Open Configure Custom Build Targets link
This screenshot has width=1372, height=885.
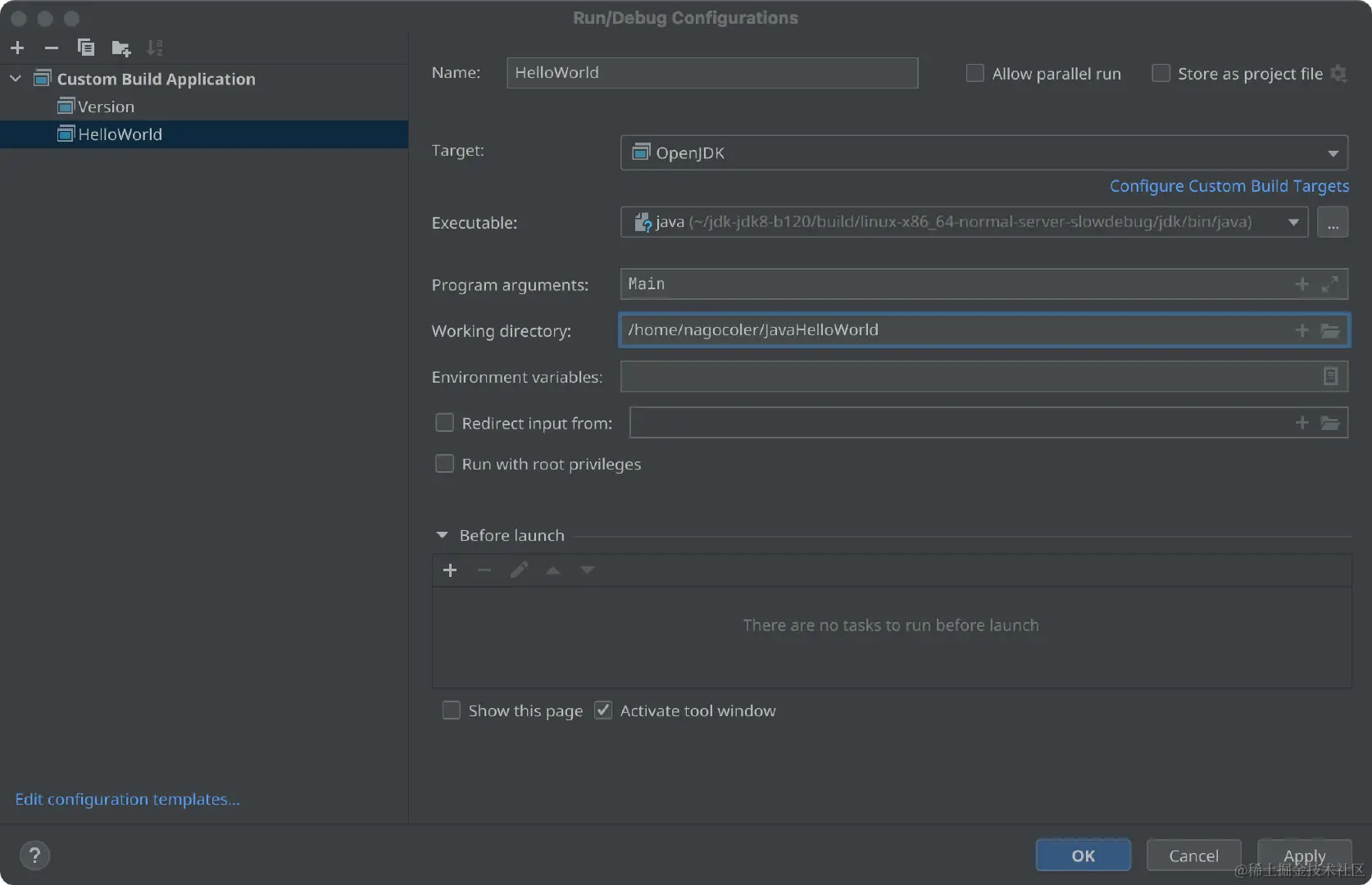click(1229, 186)
